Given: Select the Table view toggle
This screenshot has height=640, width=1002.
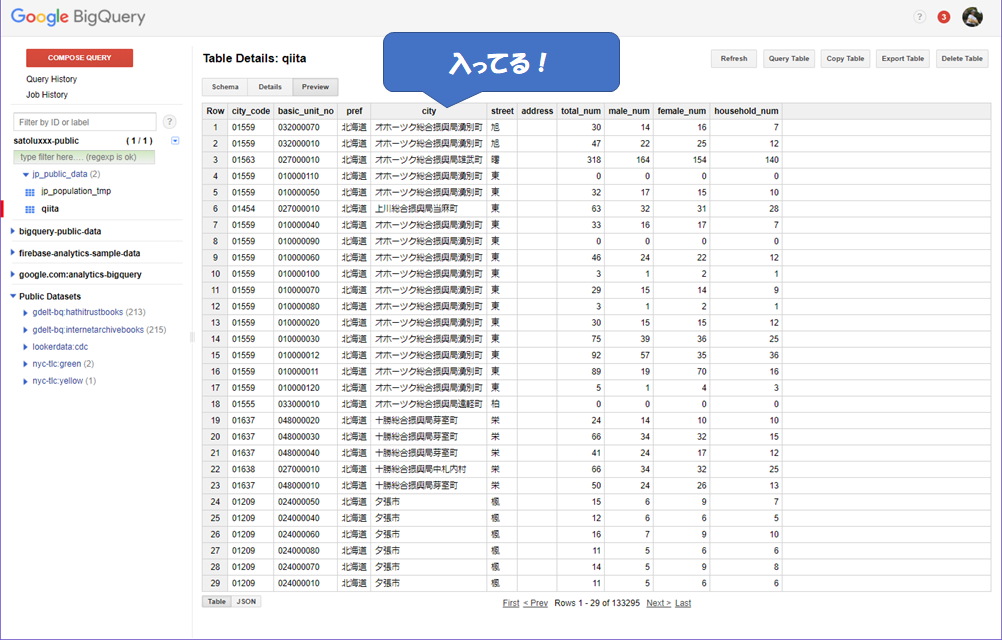Looking at the screenshot, I should [217, 602].
